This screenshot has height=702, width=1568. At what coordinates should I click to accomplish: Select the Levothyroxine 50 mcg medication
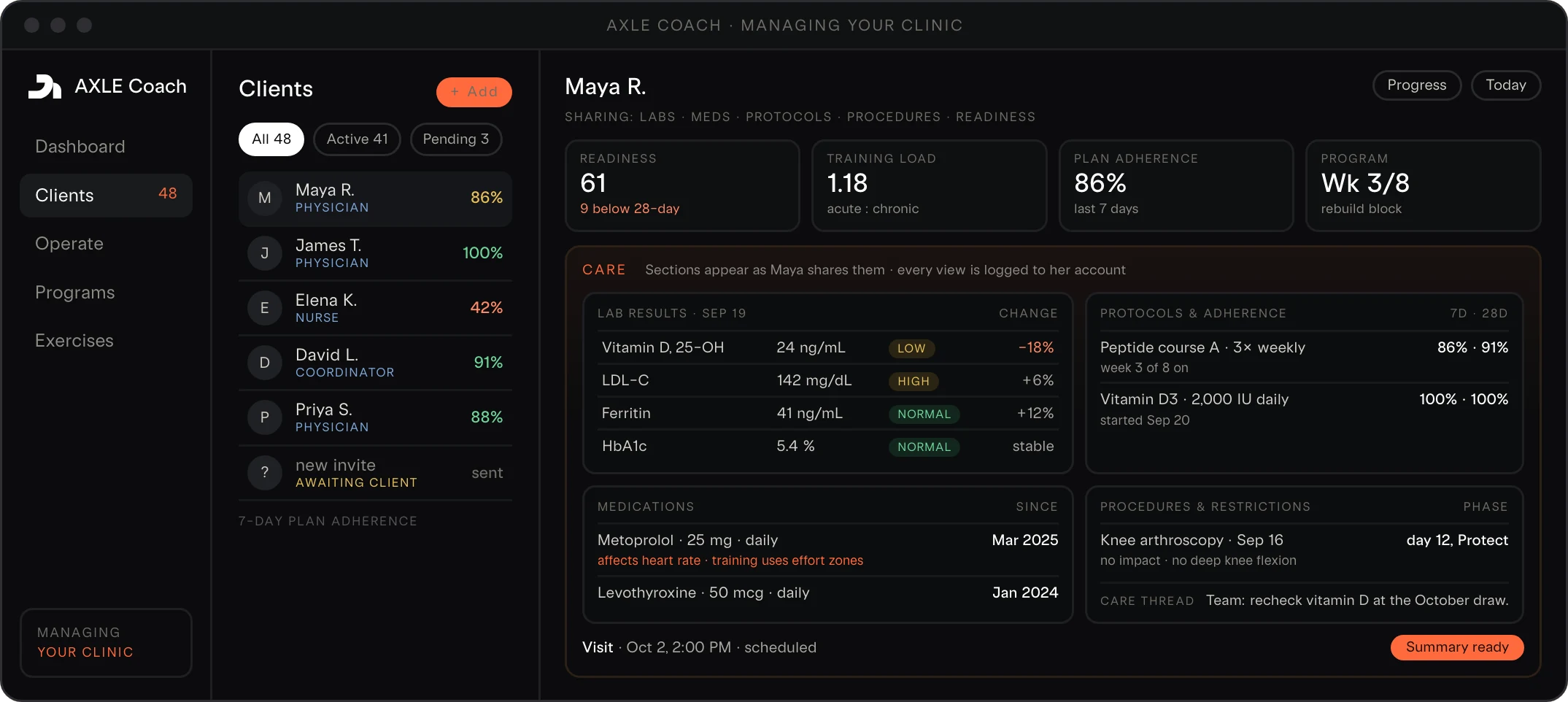click(x=827, y=593)
